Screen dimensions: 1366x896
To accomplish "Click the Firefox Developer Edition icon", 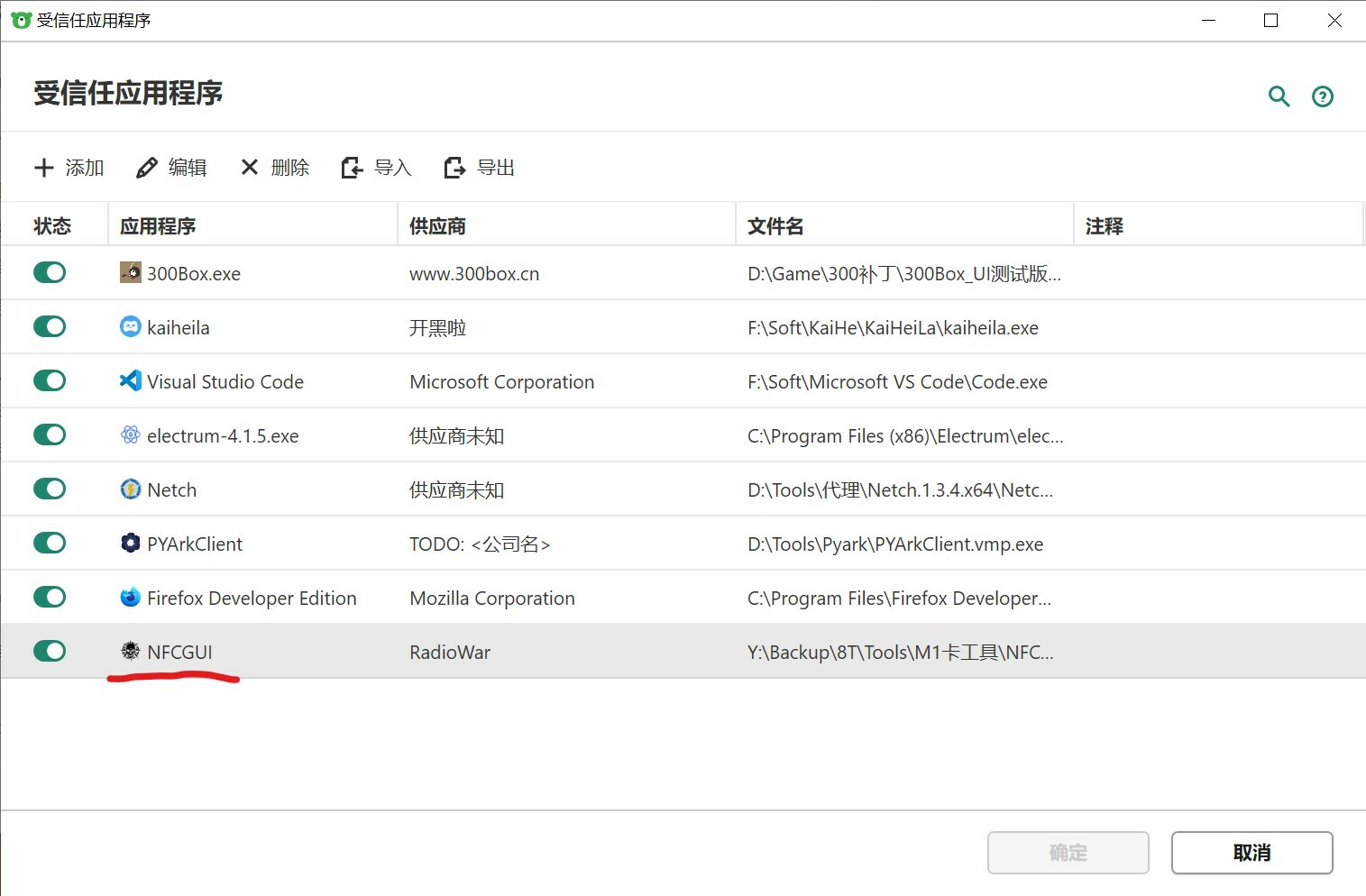I will pos(131,597).
